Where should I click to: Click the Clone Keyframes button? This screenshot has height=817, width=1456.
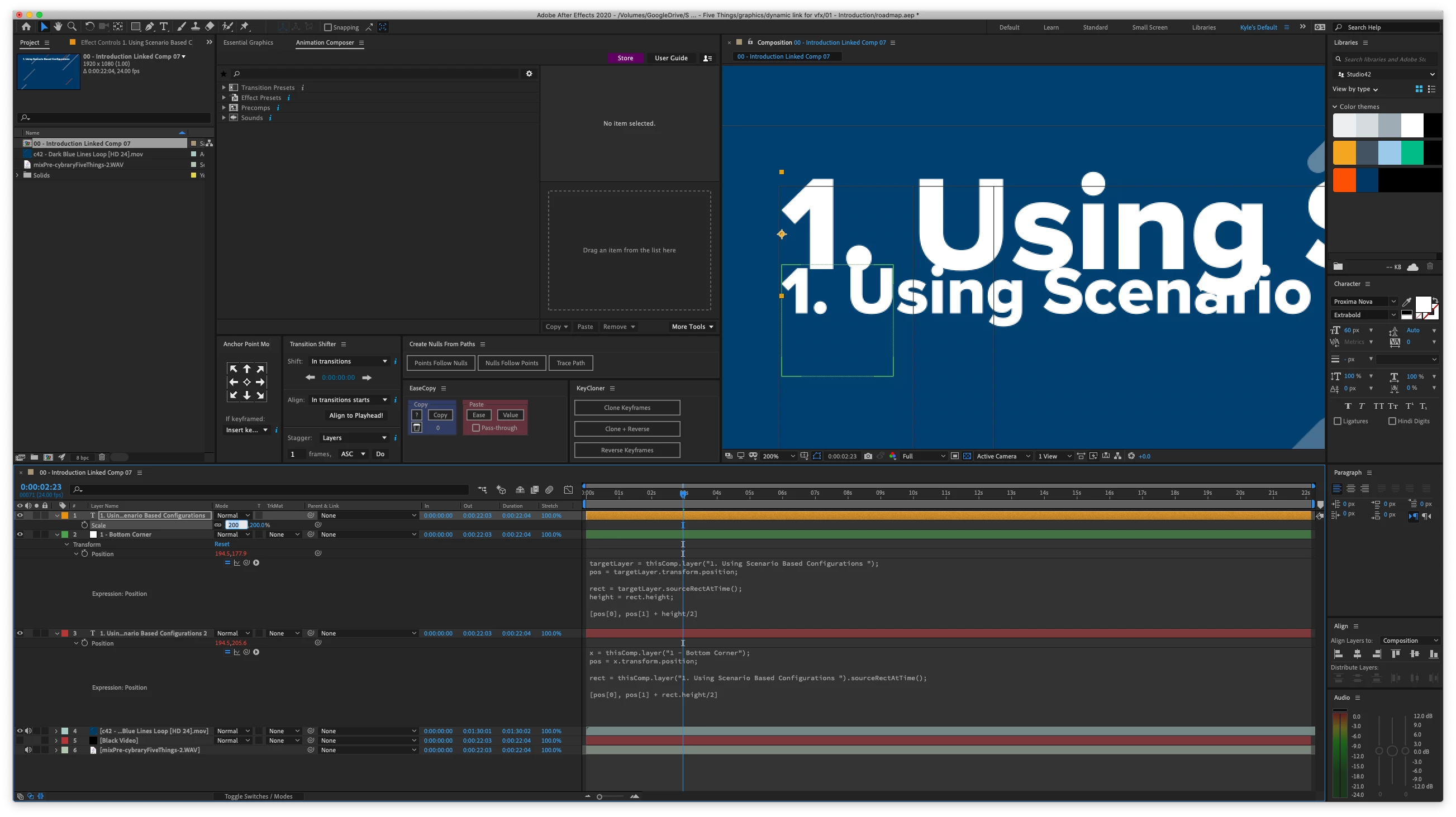pyautogui.click(x=627, y=408)
